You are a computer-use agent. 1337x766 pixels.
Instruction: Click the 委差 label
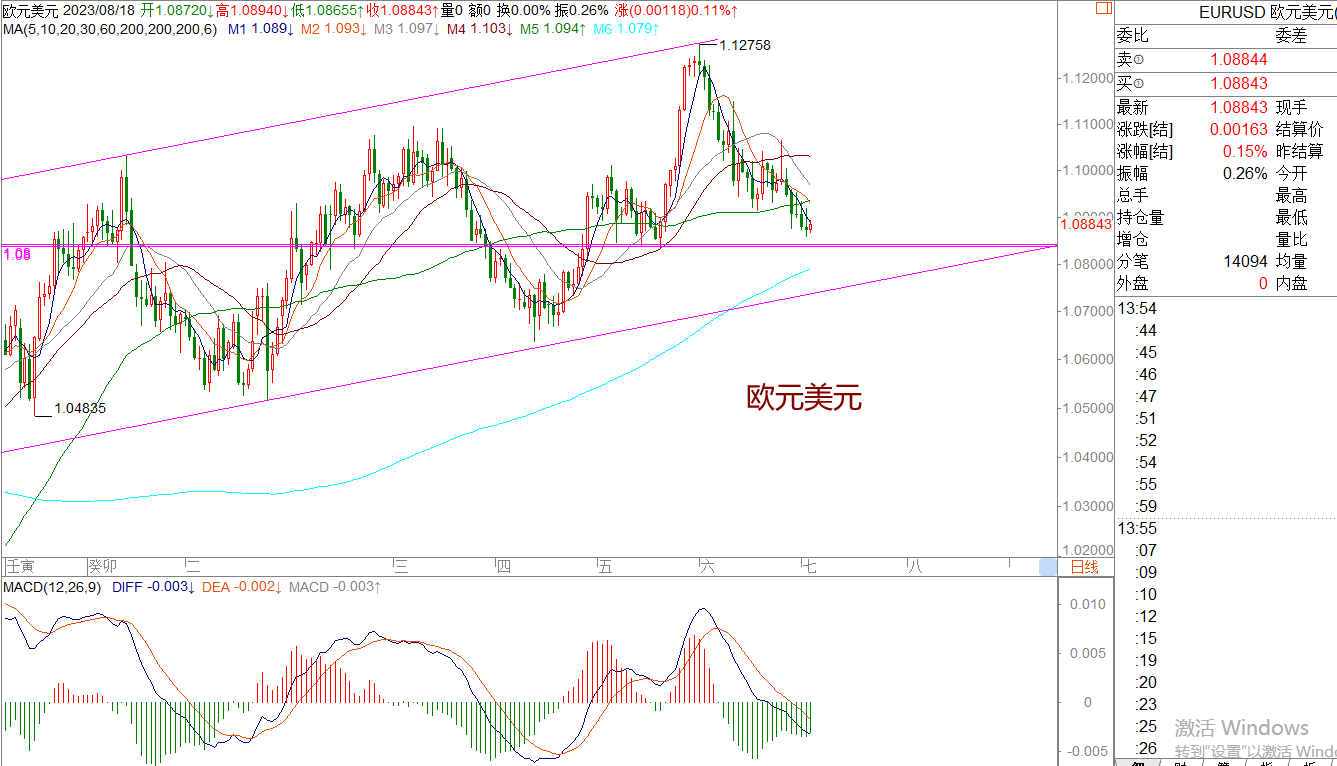tap(1291, 36)
